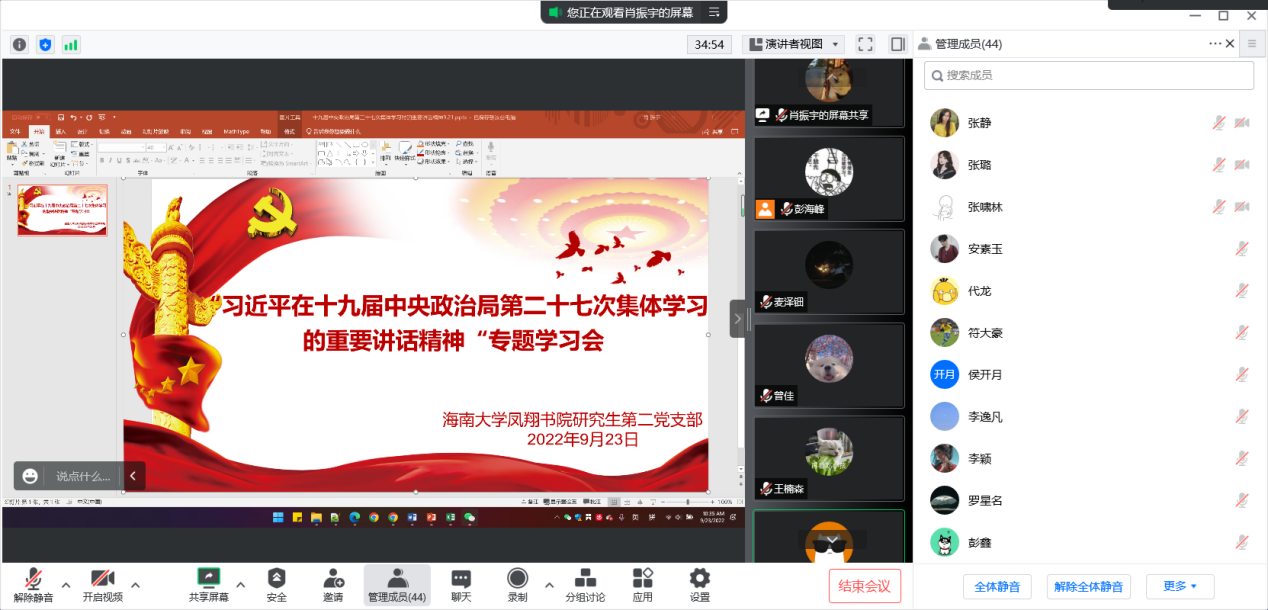Image resolution: width=1268 pixels, height=610 pixels.
Task: Open the meeting info icon
Action: (x=19, y=44)
